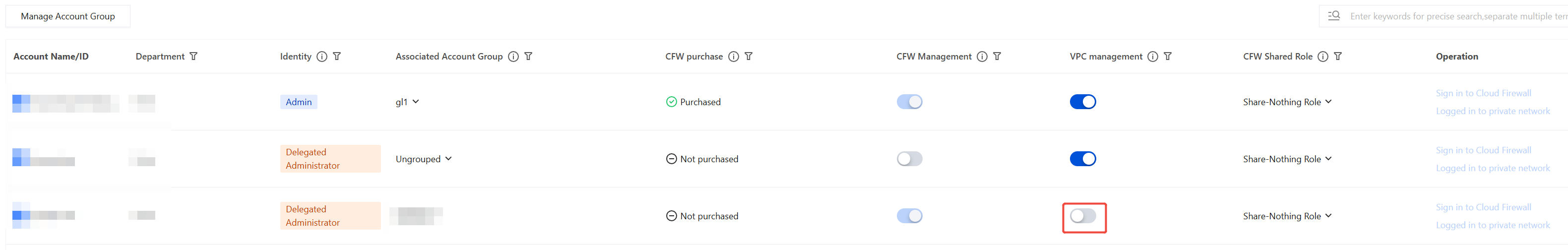Expand Share-Nothing Role dropdown in Admin row
The height and width of the screenshot is (250, 1568).
tap(1287, 102)
